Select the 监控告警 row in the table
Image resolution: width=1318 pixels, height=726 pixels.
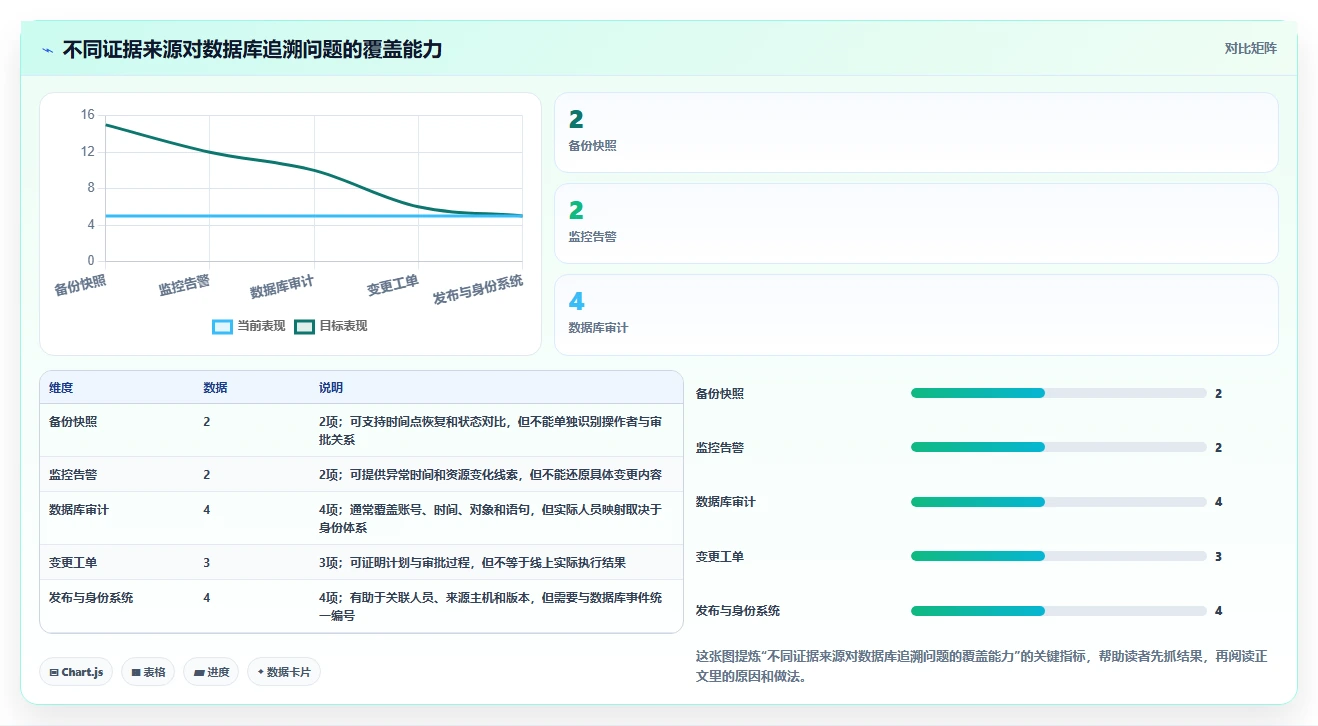361,475
